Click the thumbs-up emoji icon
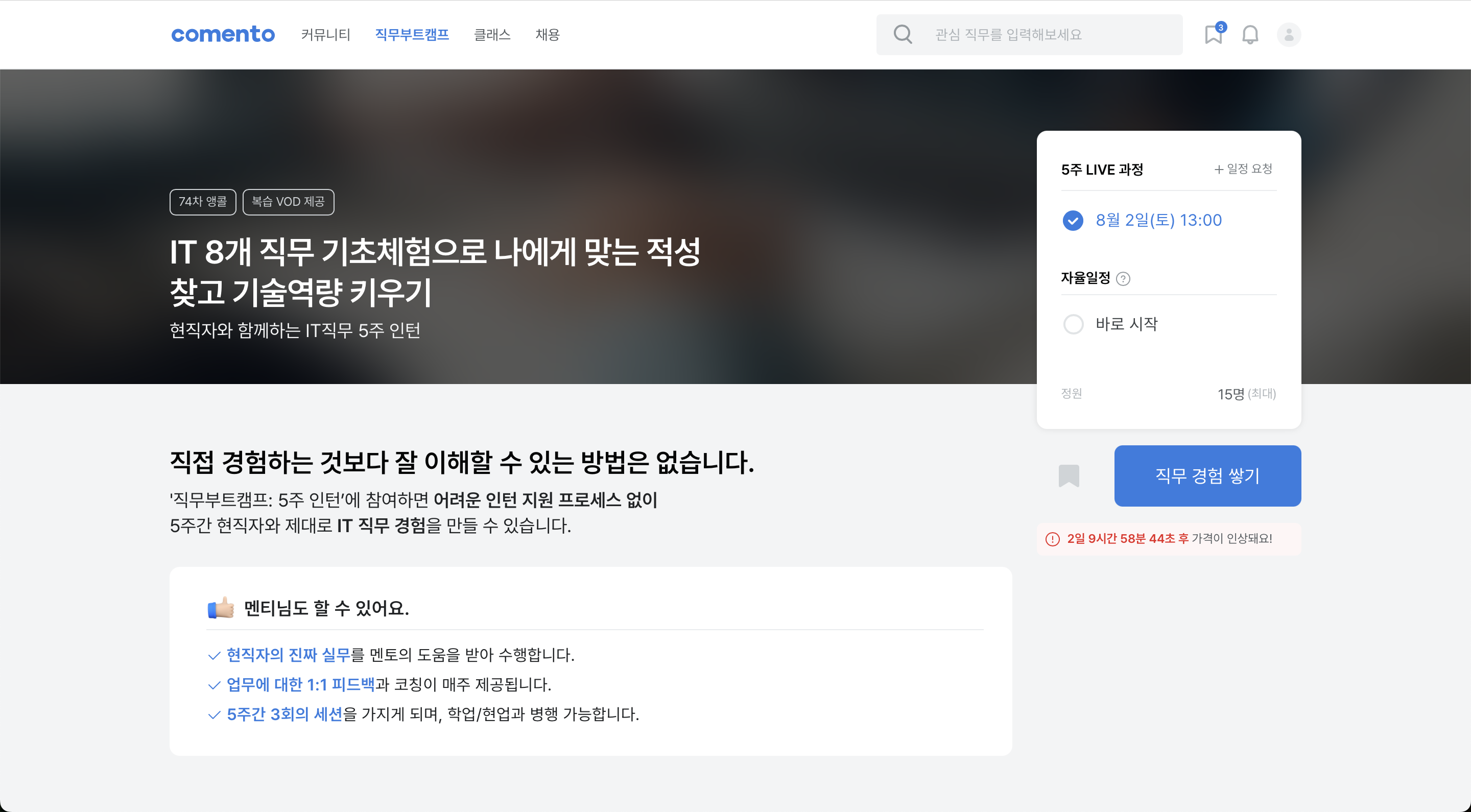 point(221,608)
